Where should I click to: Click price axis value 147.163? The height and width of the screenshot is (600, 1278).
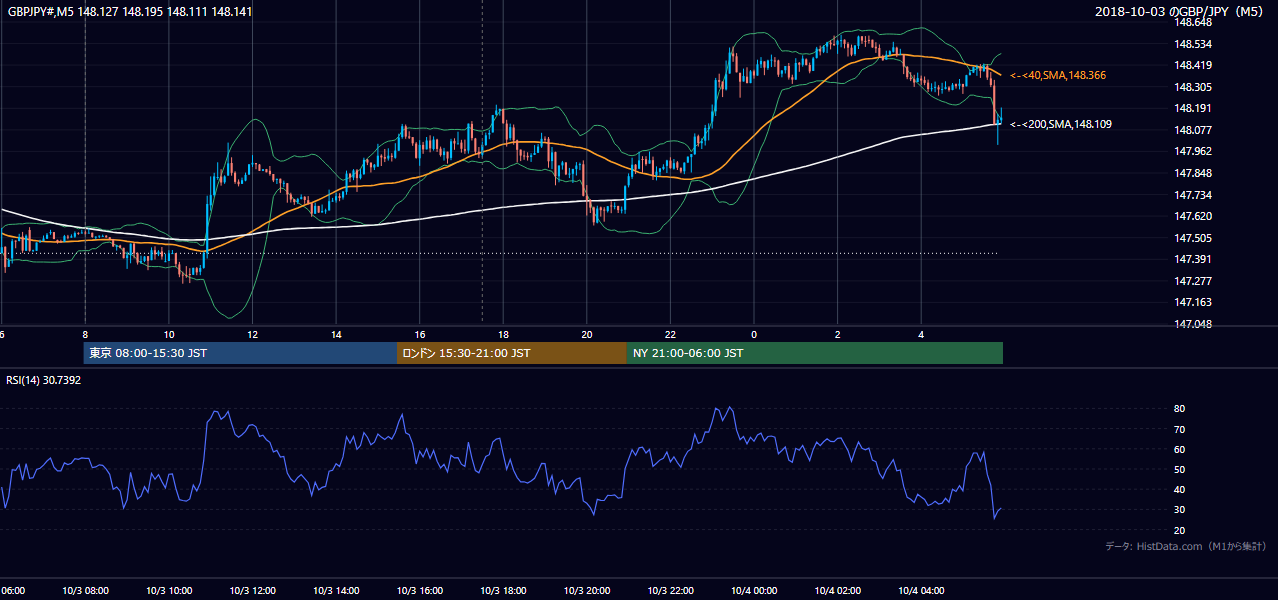click(x=1192, y=302)
